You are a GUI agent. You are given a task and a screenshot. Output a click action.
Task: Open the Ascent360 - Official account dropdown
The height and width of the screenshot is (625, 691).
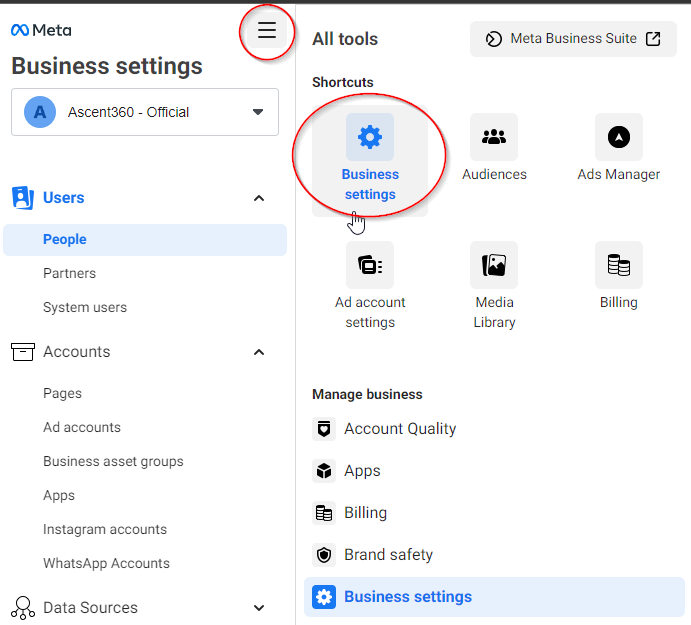[x=145, y=112]
